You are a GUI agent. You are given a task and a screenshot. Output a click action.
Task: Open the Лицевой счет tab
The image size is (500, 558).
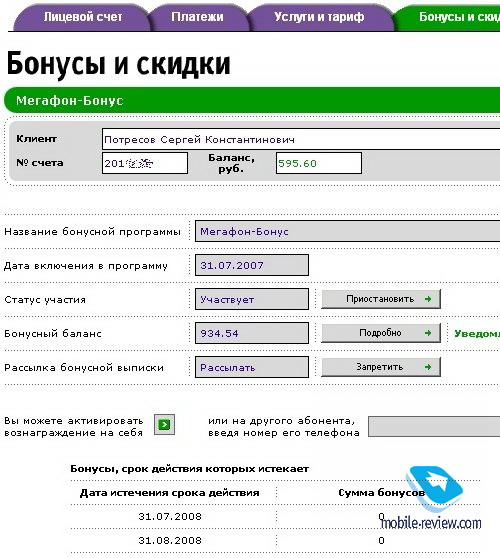(x=82, y=17)
